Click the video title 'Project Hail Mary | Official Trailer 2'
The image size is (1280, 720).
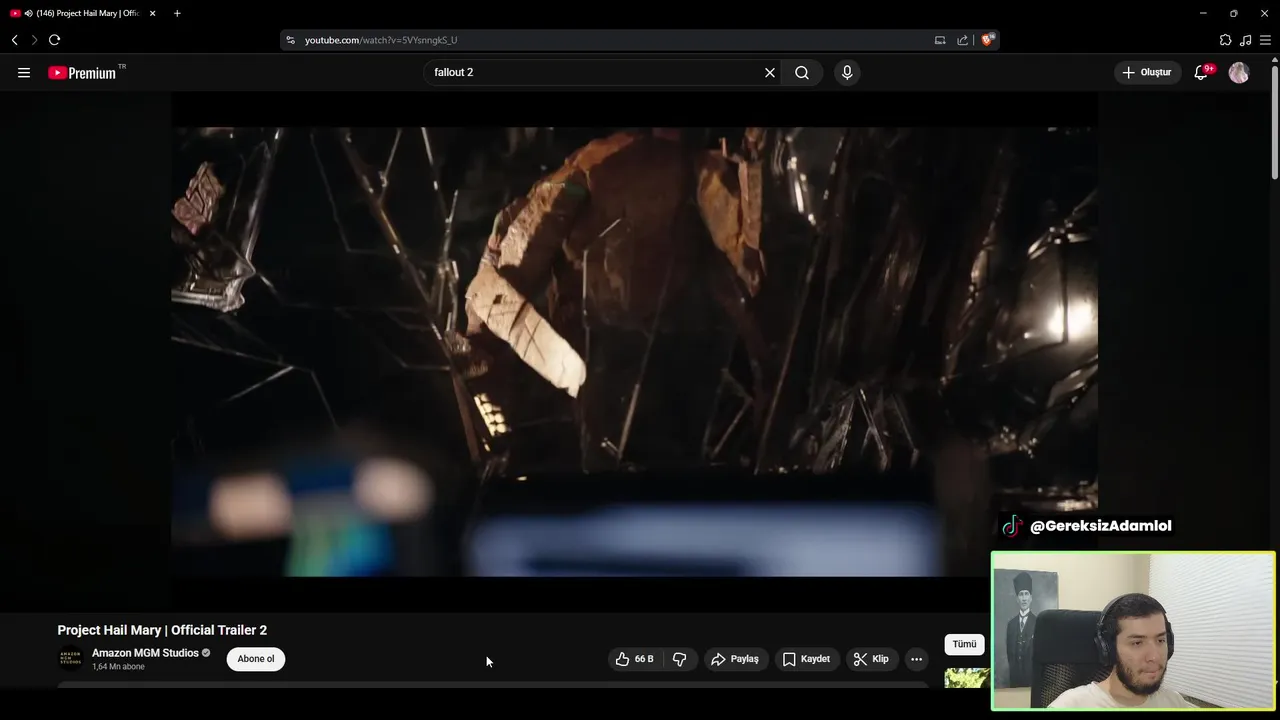pos(162,630)
